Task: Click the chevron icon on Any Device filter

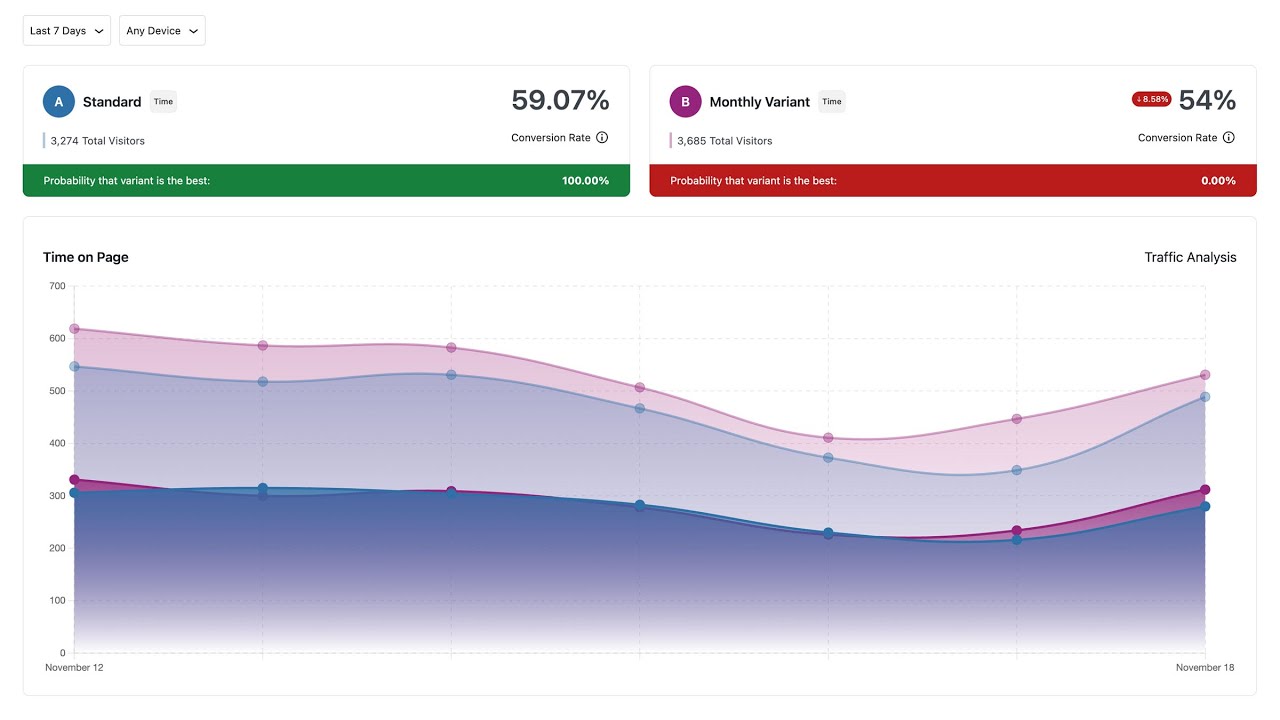Action: [193, 31]
